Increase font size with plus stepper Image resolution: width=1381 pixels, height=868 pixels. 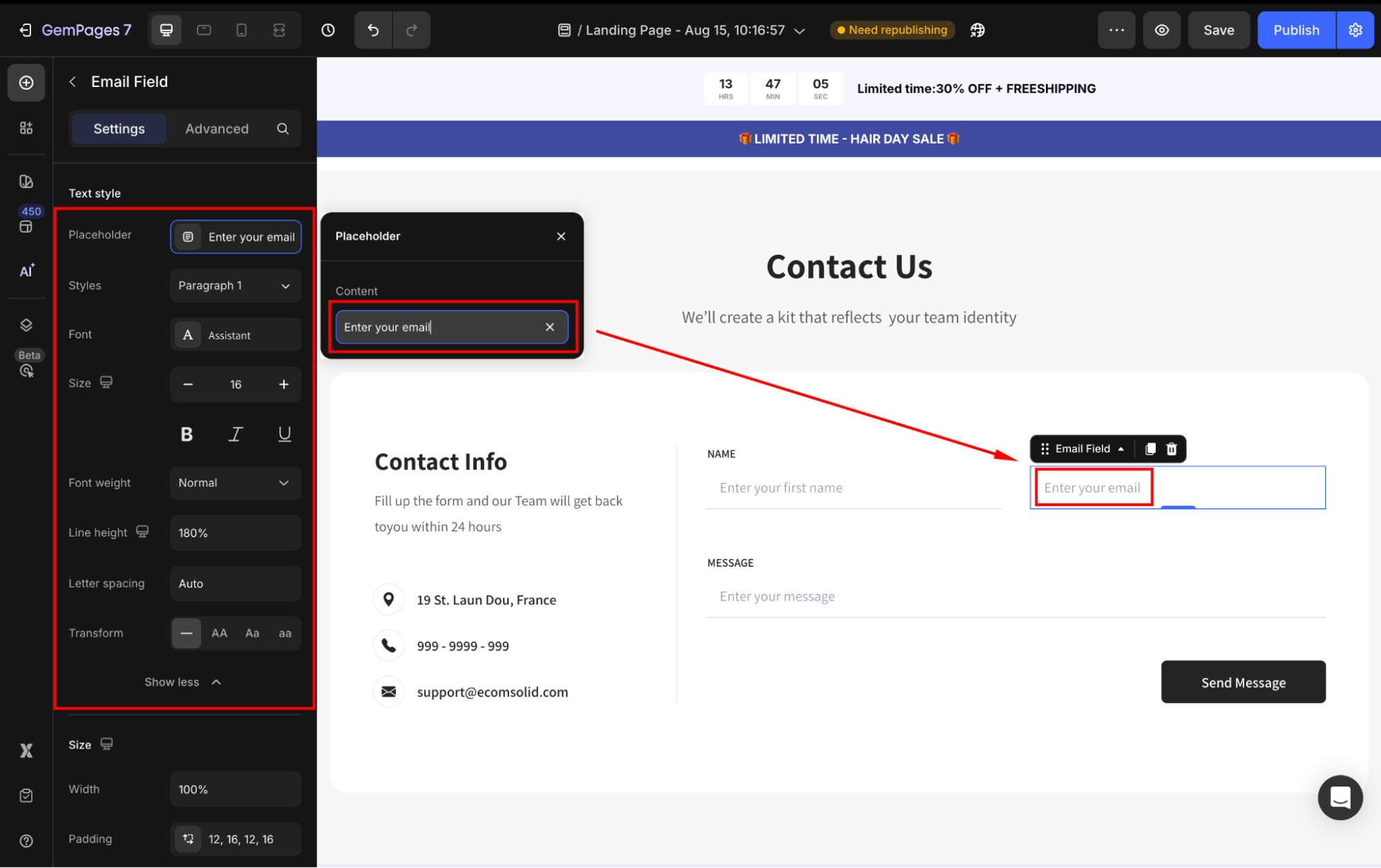[283, 385]
